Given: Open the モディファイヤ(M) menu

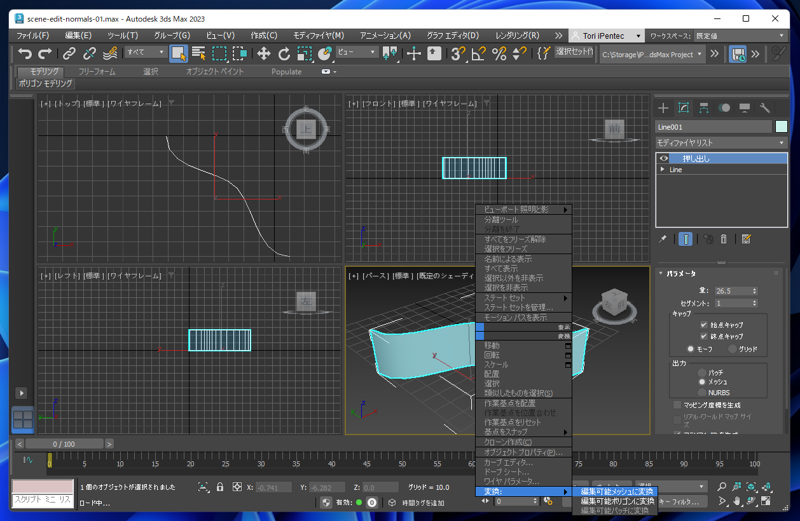Looking at the screenshot, I should pyautogui.click(x=318, y=36).
